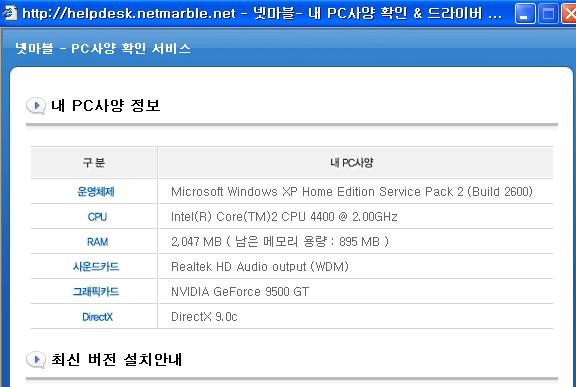
Task: Open the RAM link
Action: click(97, 242)
